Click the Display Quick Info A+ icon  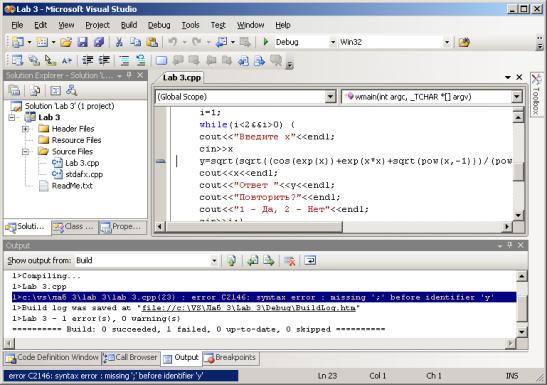coord(67,61)
